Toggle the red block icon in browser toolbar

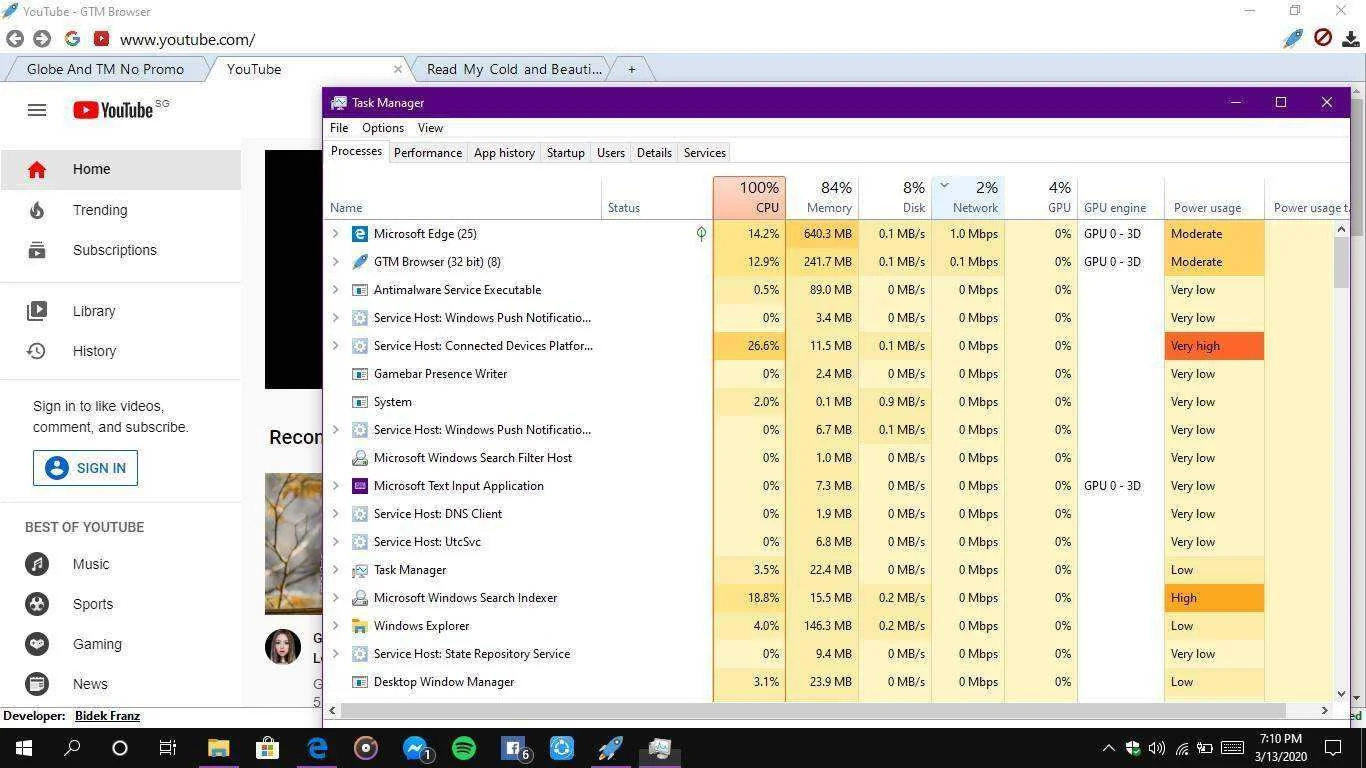pyautogui.click(x=1323, y=39)
